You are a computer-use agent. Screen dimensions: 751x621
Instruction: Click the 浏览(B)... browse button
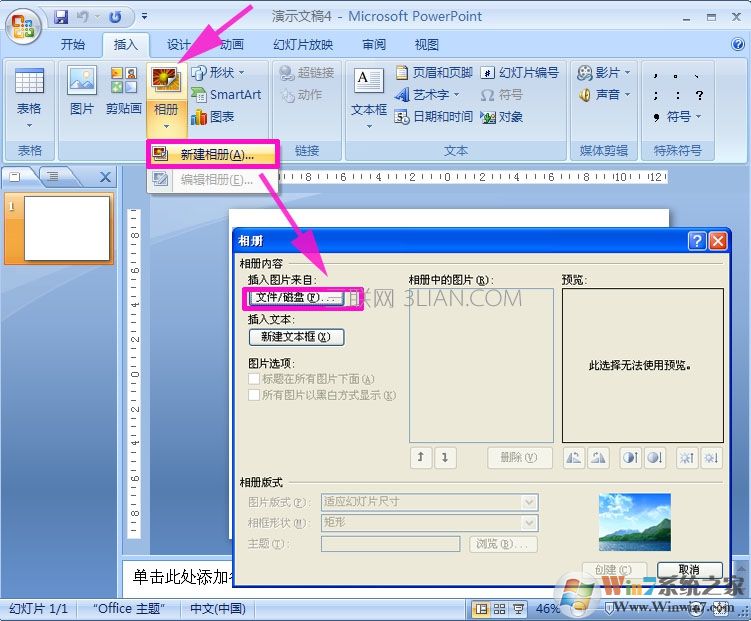[x=503, y=544]
